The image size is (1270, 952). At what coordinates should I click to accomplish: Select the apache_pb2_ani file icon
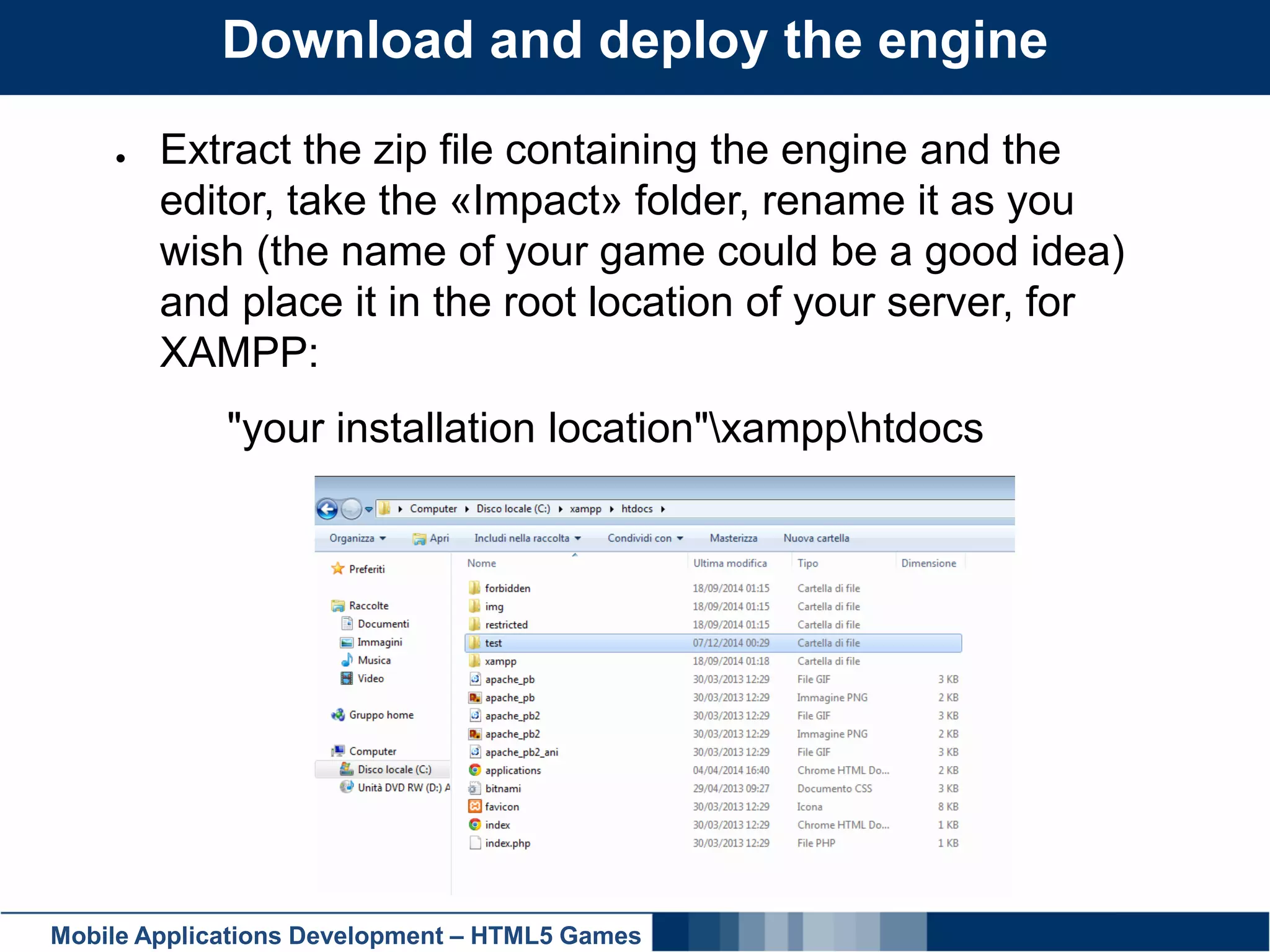(x=475, y=752)
